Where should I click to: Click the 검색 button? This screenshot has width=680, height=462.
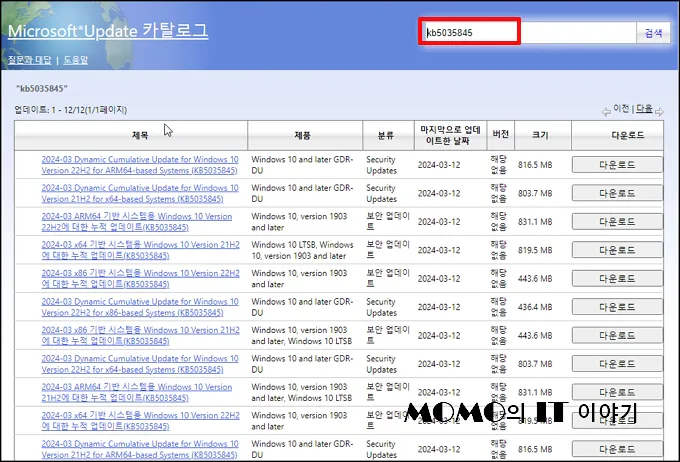(x=653, y=33)
